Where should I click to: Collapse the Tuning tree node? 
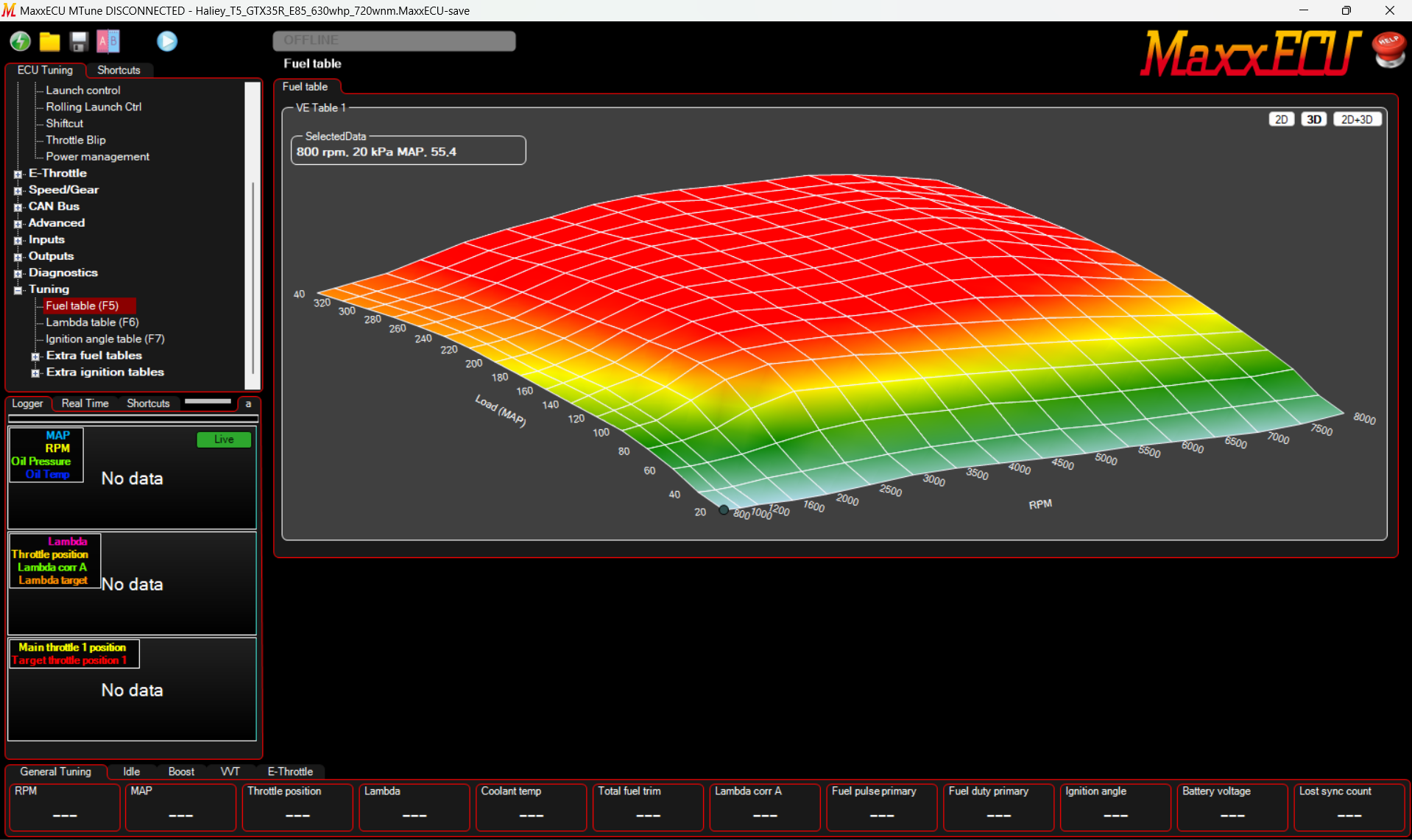pyautogui.click(x=18, y=290)
